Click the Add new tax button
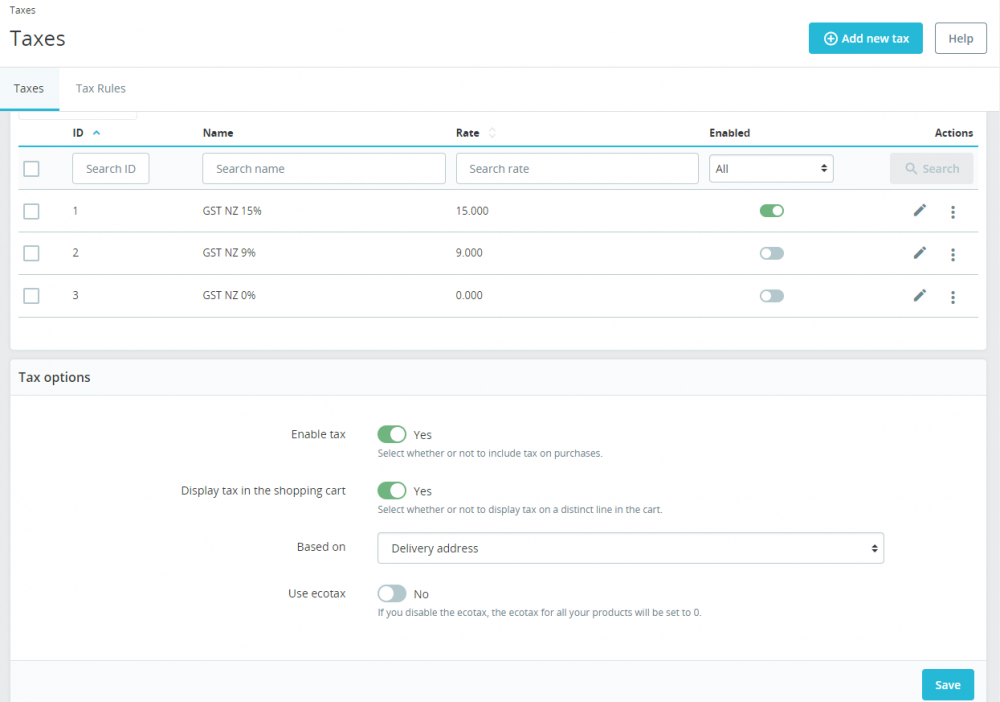 pyautogui.click(x=865, y=38)
